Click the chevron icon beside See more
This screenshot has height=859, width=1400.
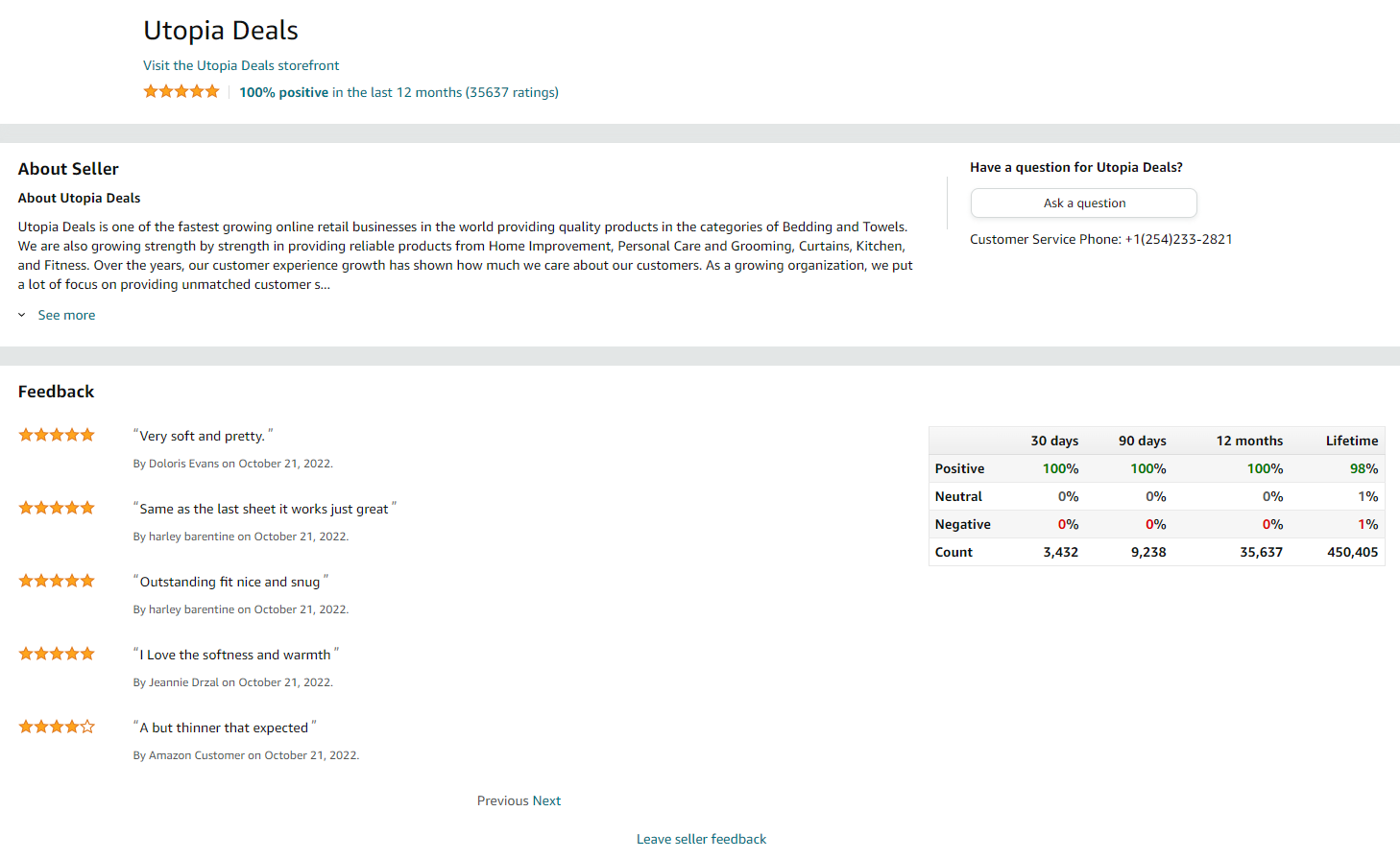22,315
